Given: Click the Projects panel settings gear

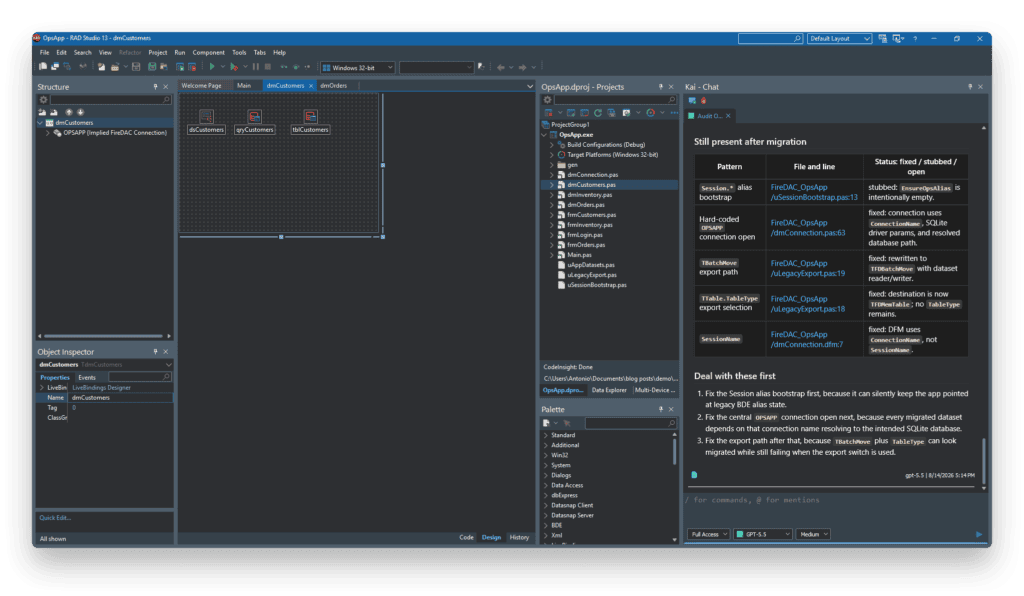Looking at the screenshot, I should pos(547,100).
